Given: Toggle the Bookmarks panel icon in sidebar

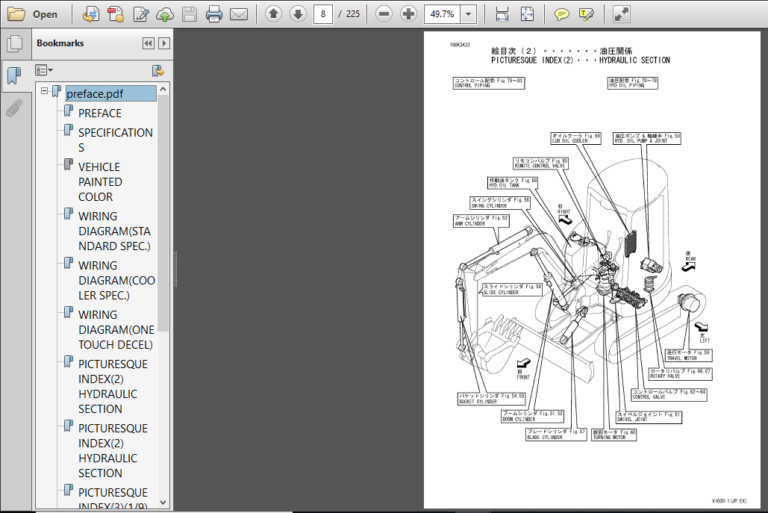Looking at the screenshot, I should point(15,75).
